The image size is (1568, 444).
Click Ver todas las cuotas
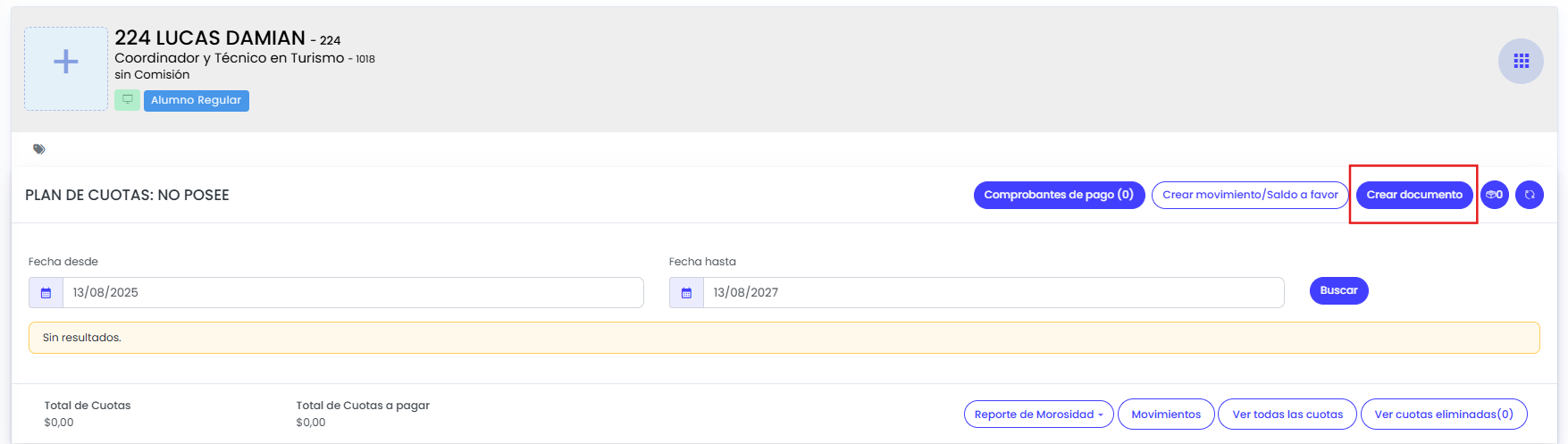pyautogui.click(x=1287, y=415)
